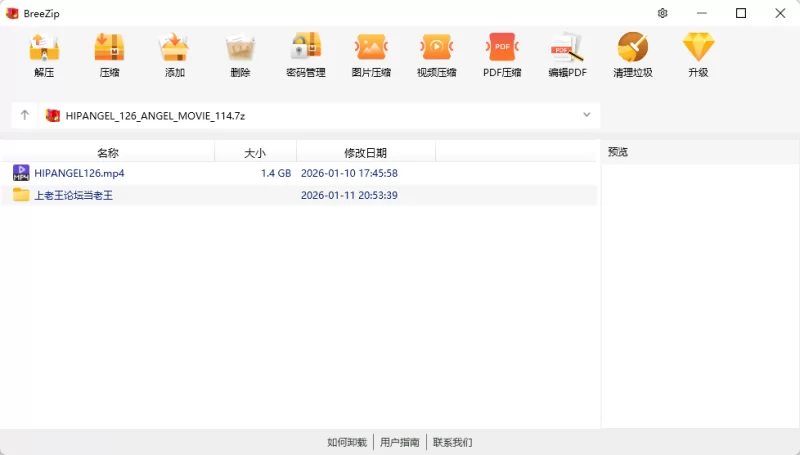Click the date 2026-01-11 20:53:39
800x455 pixels.
(x=349, y=195)
